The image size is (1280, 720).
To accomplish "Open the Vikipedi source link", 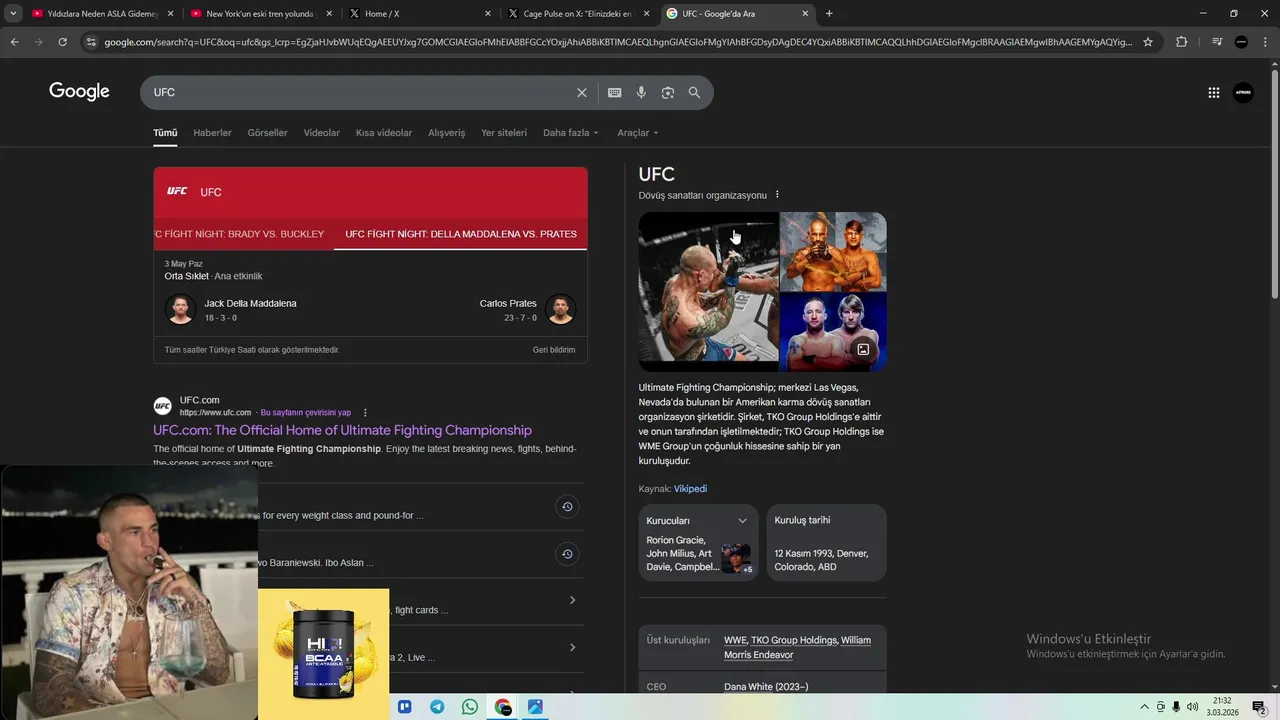I will pos(690,489).
